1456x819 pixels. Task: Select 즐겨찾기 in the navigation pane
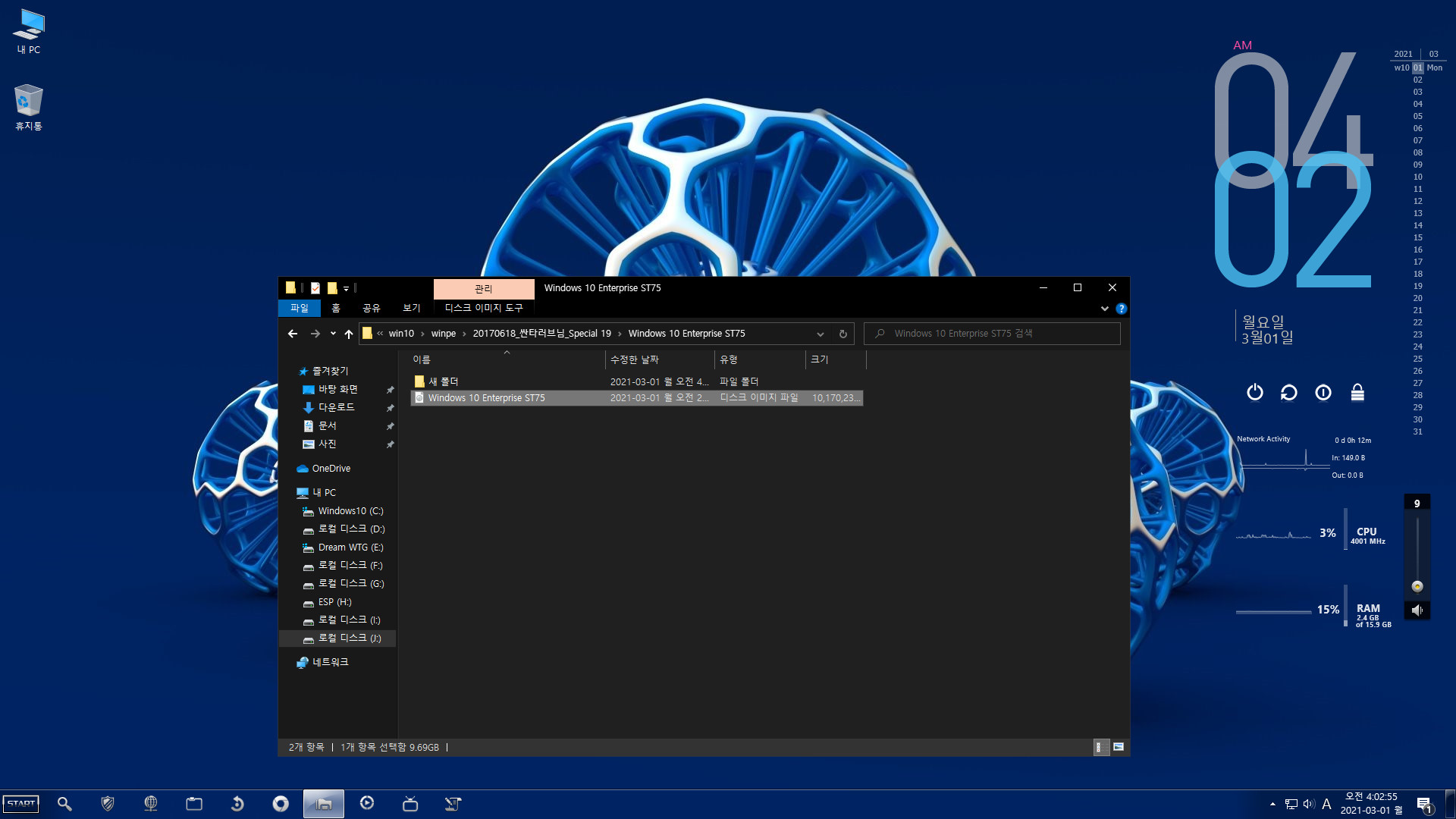click(x=330, y=371)
